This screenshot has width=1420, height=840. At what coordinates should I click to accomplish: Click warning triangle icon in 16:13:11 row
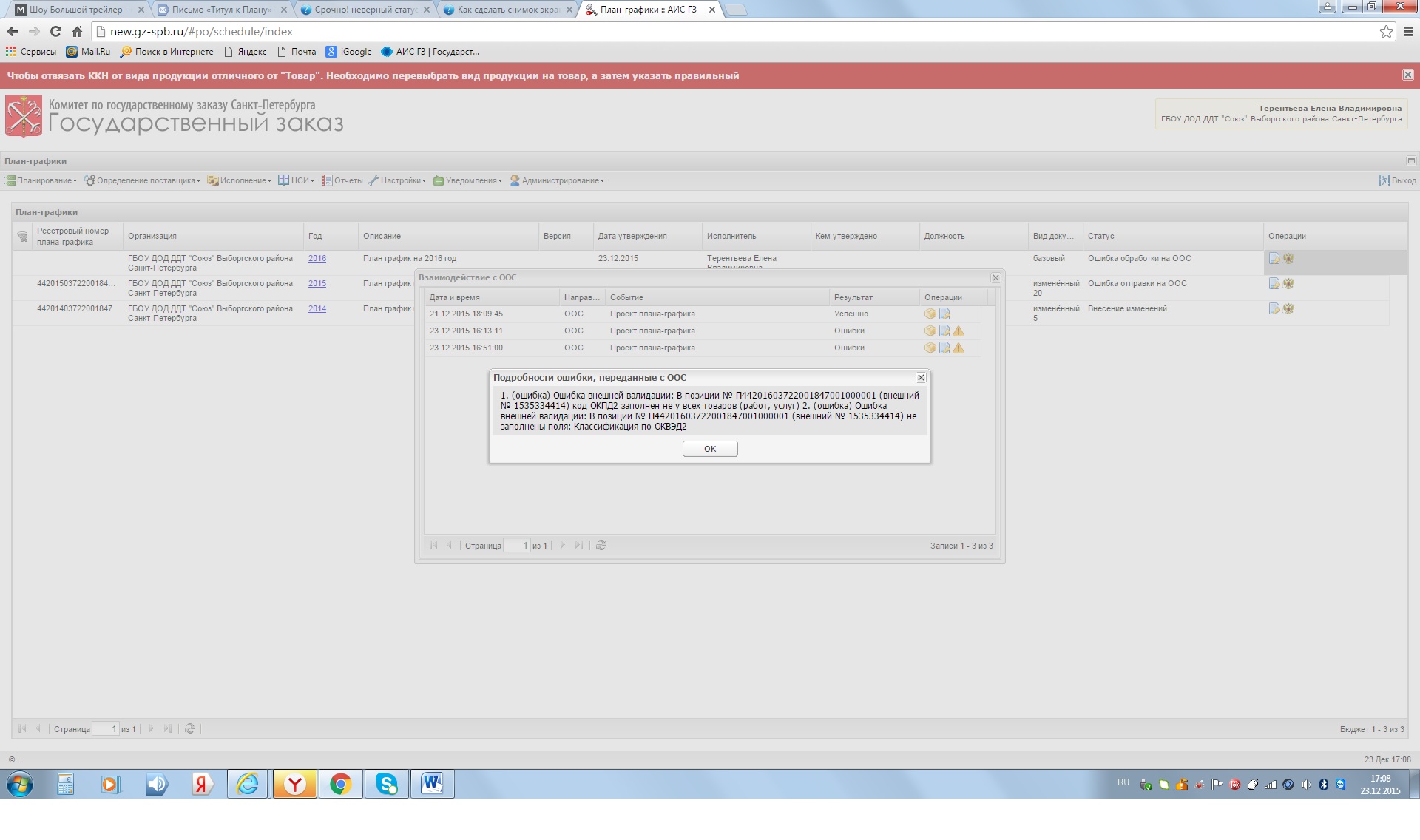[x=958, y=331]
